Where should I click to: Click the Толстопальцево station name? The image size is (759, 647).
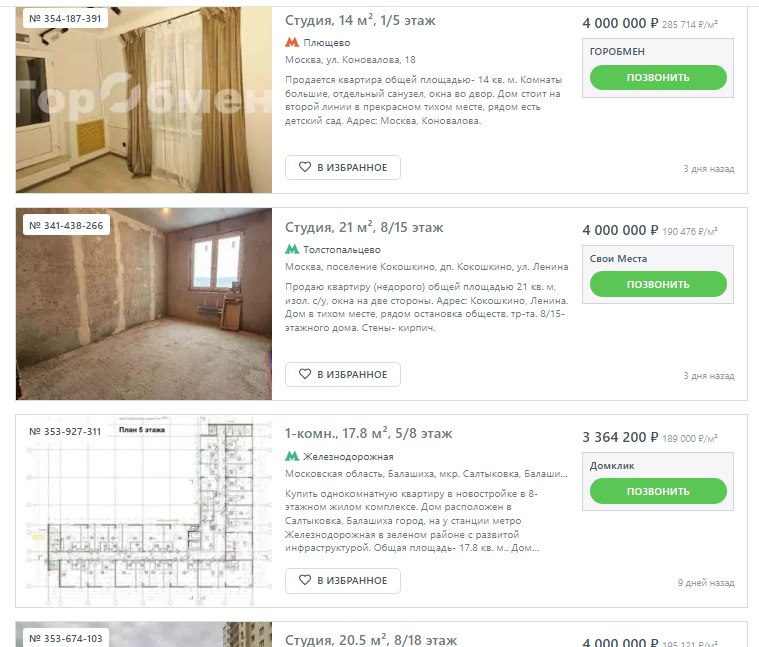(x=342, y=250)
